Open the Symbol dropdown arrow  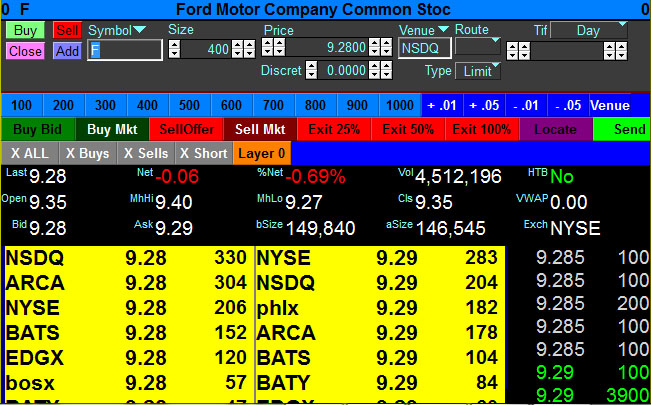point(140,29)
